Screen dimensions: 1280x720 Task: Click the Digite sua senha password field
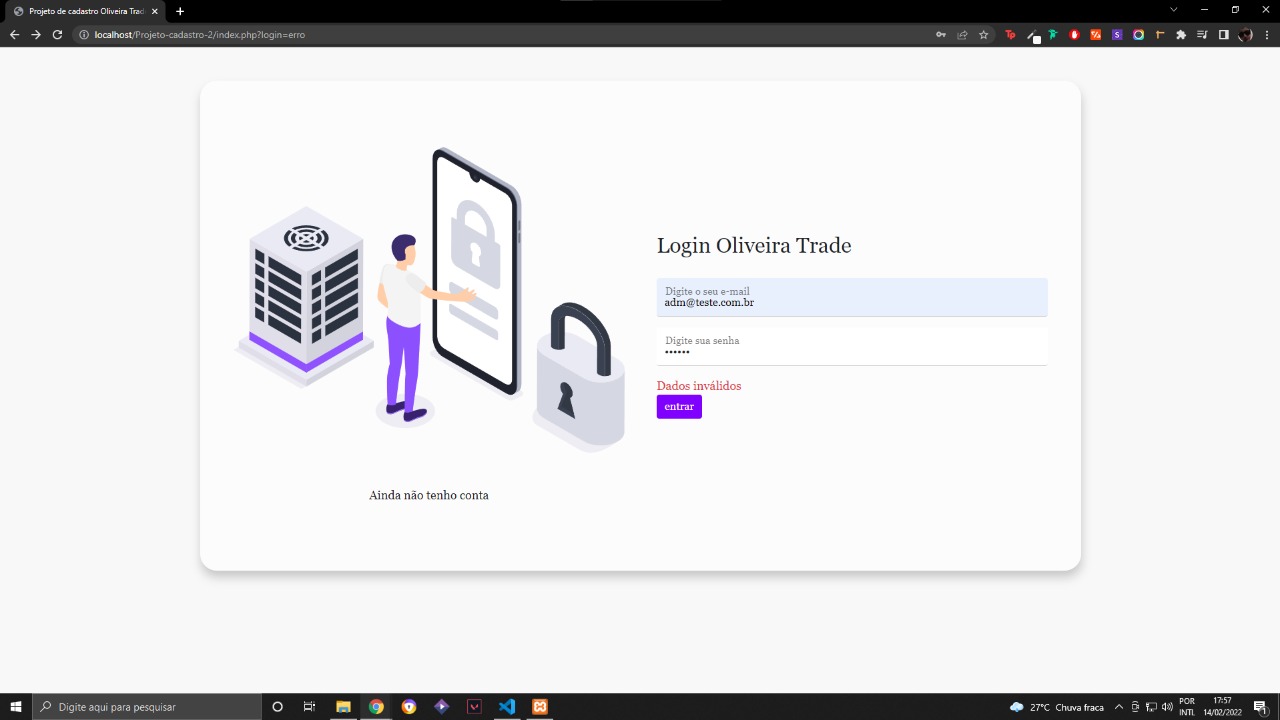(x=851, y=347)
